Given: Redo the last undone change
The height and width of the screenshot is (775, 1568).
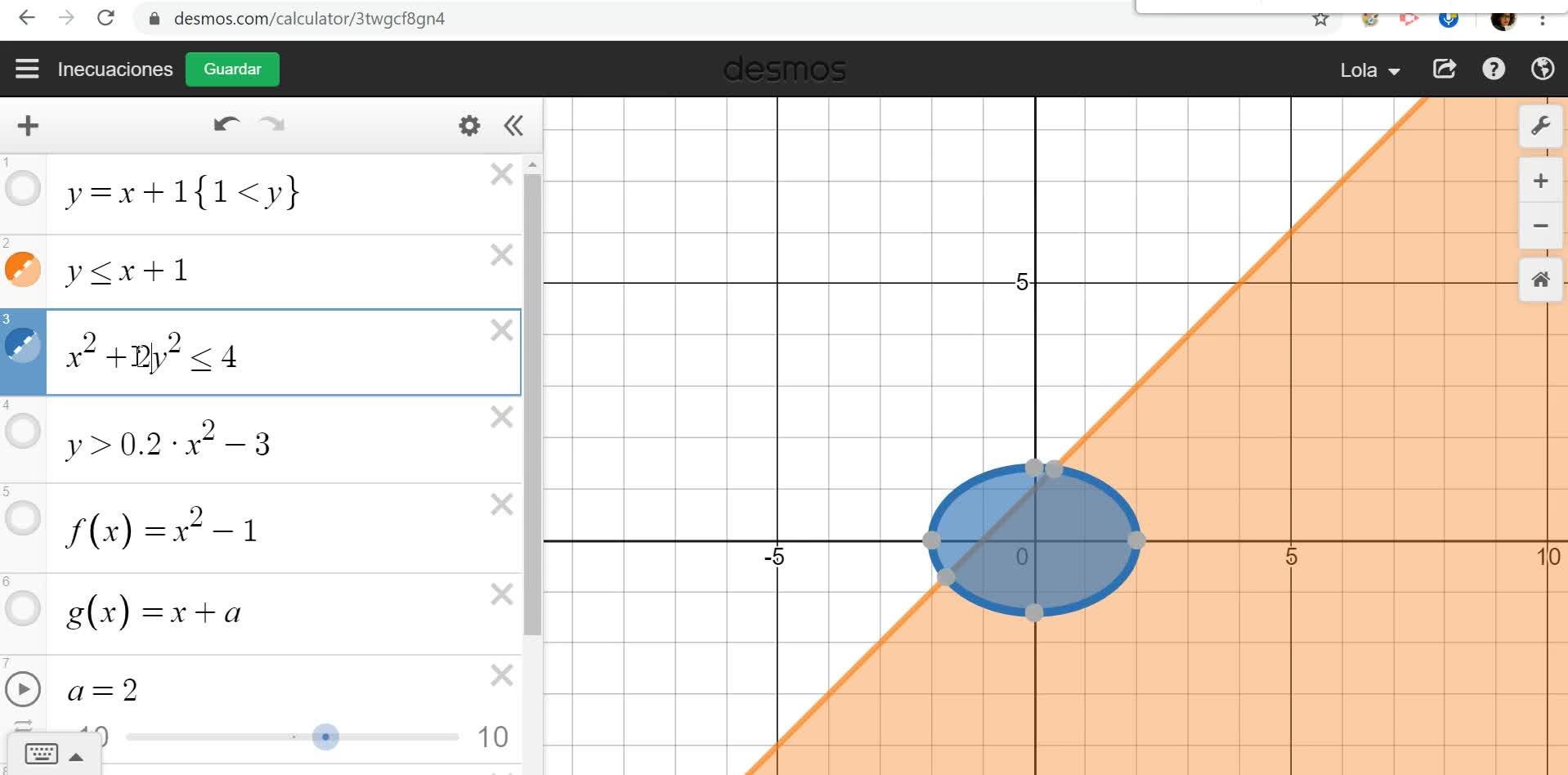Looking at the screenshot, I should pos(271,124).
